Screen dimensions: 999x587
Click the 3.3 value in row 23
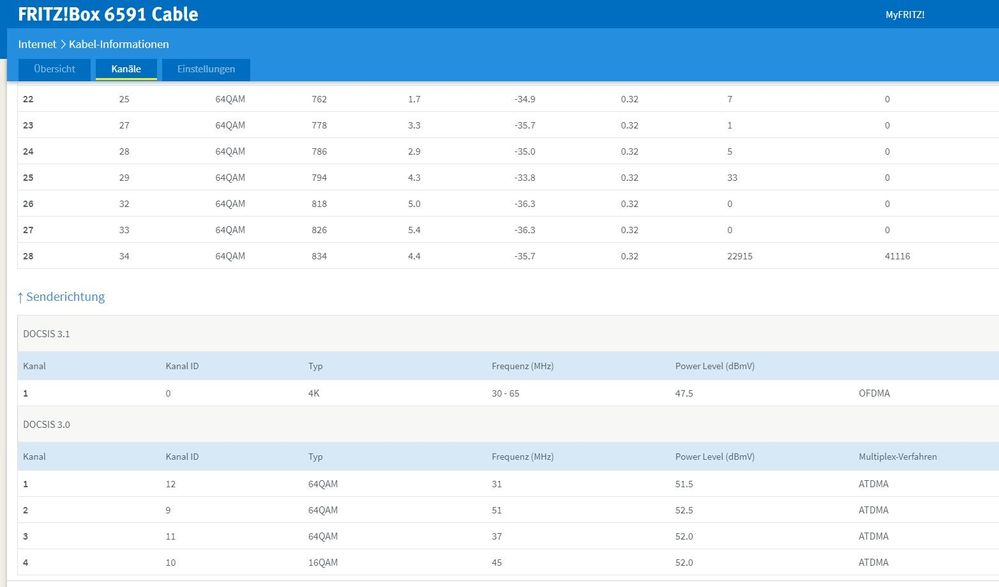414,126
